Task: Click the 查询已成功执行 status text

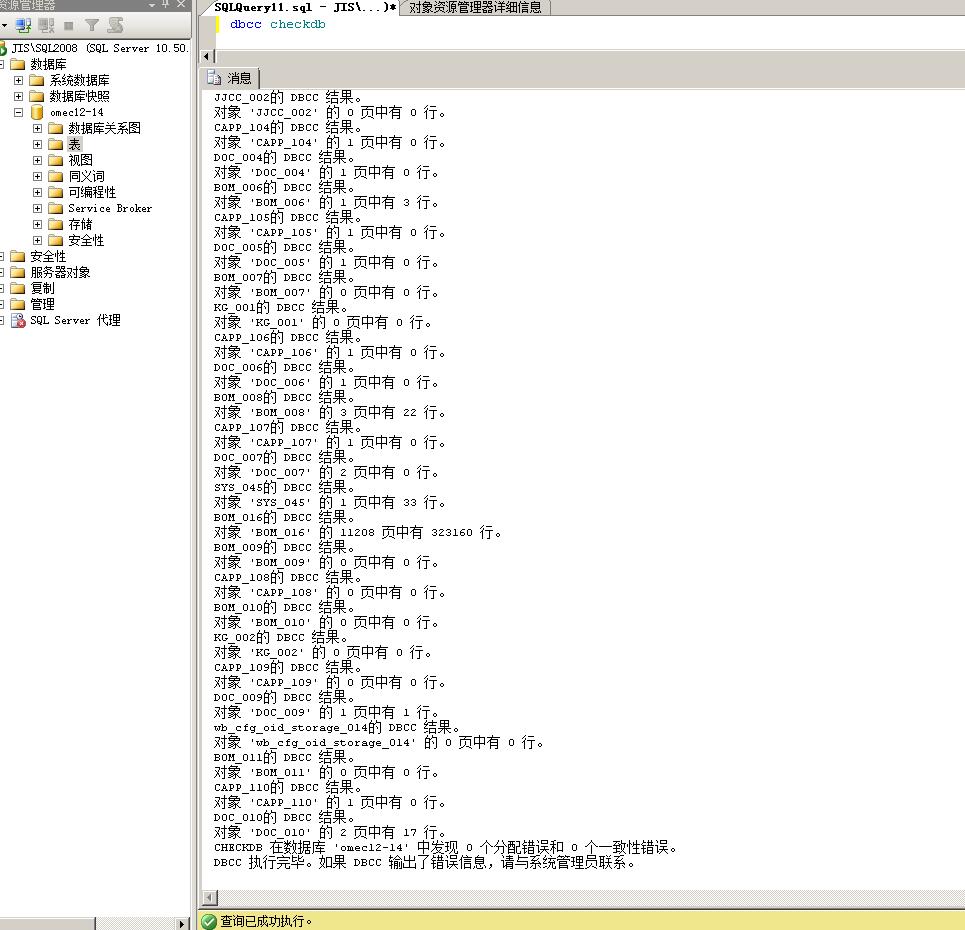Action: pyautogui.click(x=266, y=921)
